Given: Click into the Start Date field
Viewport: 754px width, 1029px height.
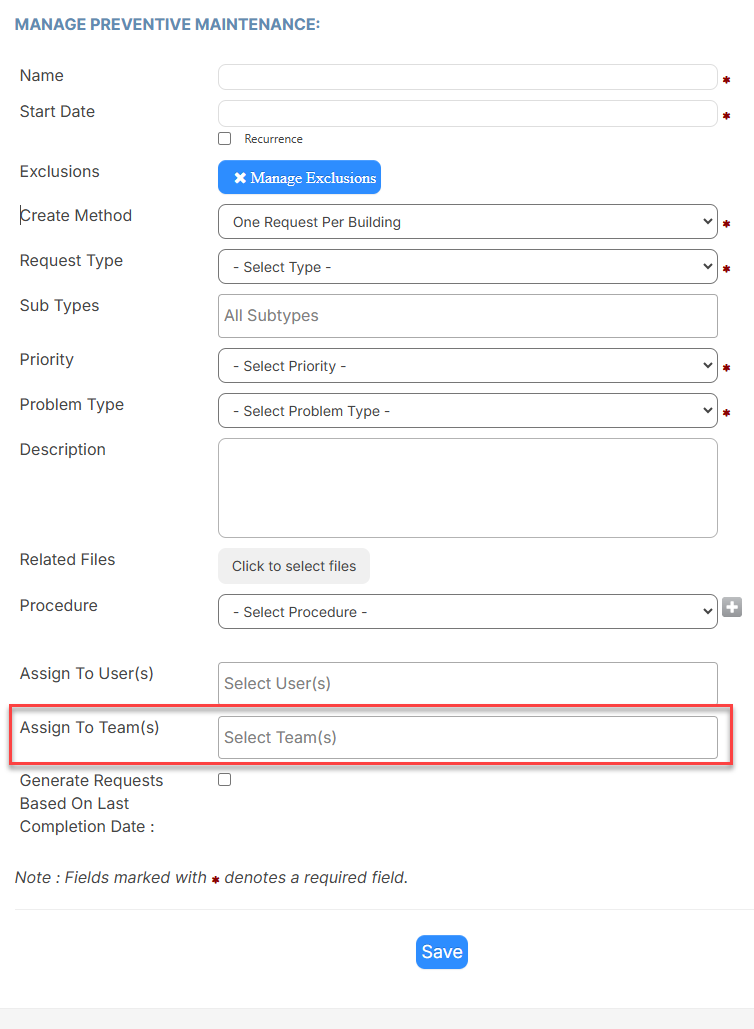Looking at the screenshot, I should [x=467, y=114].
